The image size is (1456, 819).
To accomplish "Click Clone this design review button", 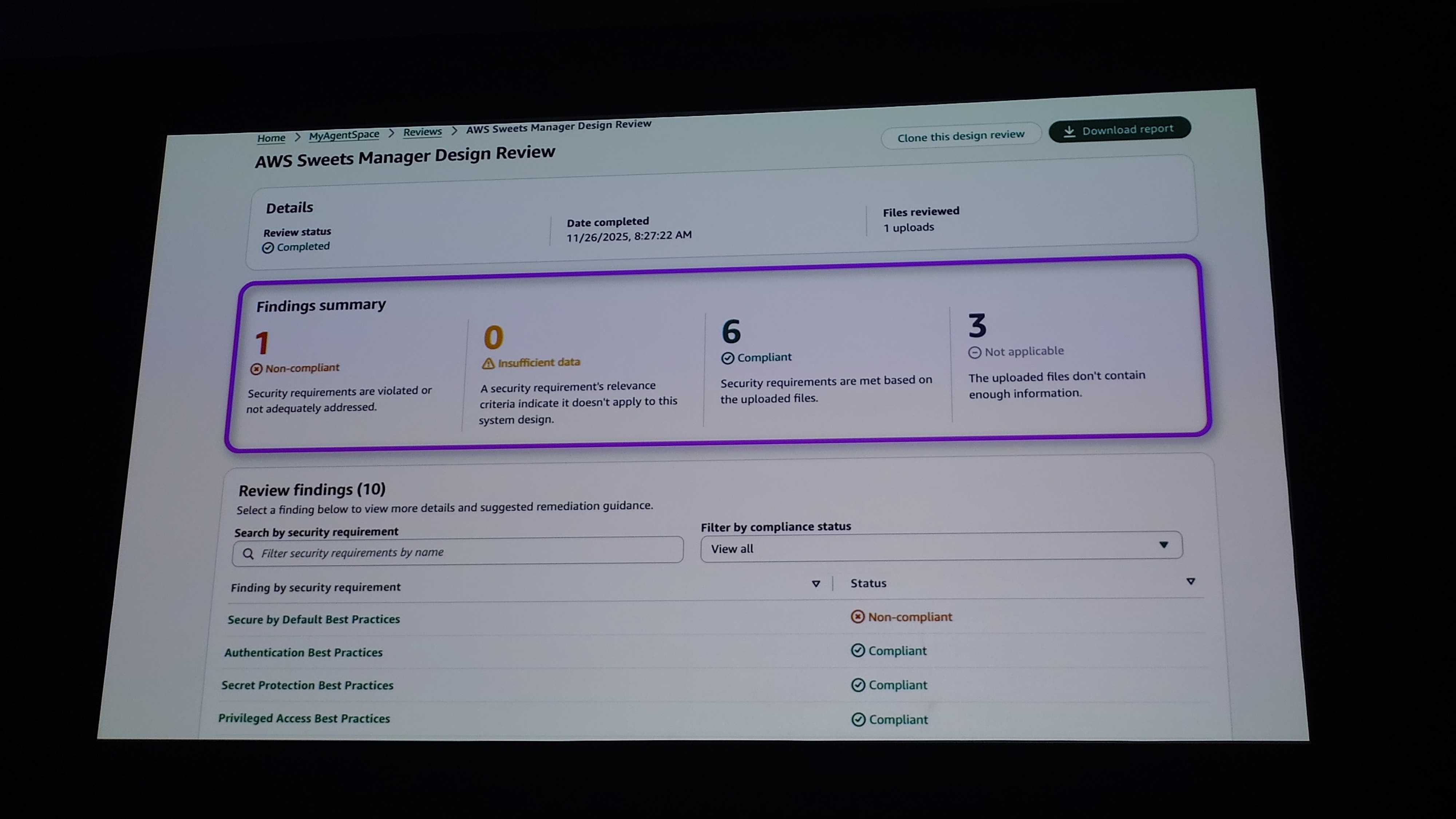I will coord(960,136).
